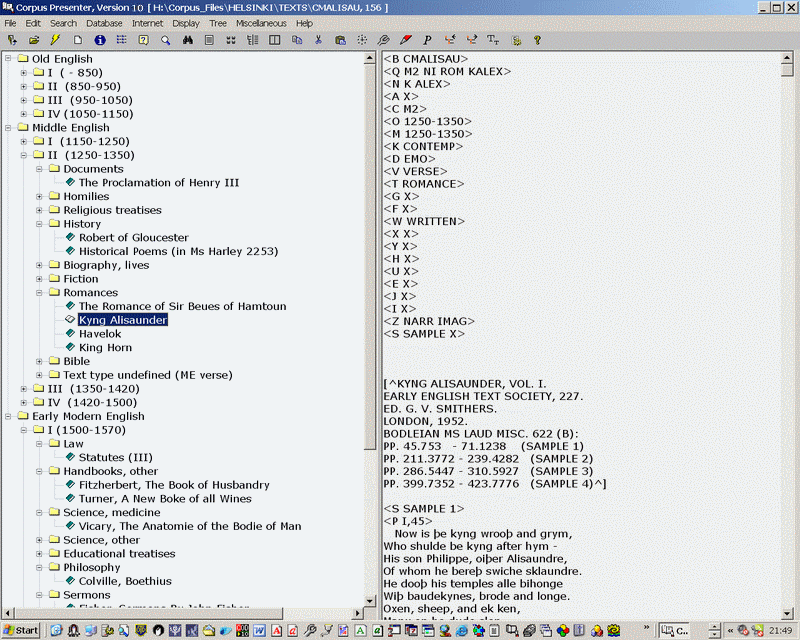Collapse the Old English tree node
The image size is (800, 640).
coord(9,59)
